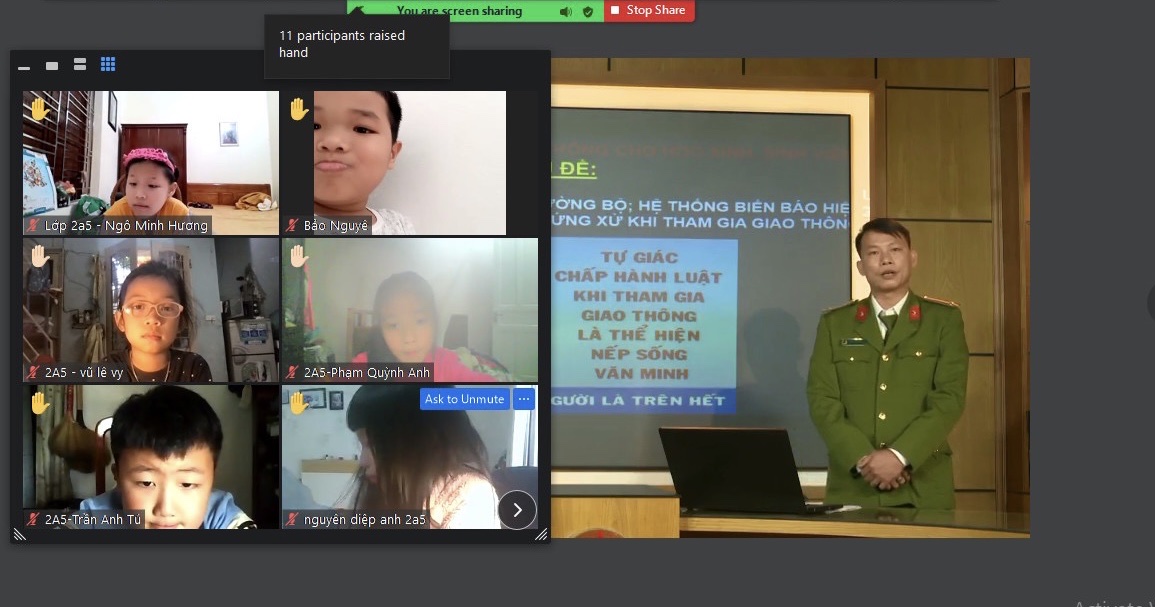Go to next page of participant videos
Image resolution: width=1155 pixels, height=607 pixels.
coord(517,510)
